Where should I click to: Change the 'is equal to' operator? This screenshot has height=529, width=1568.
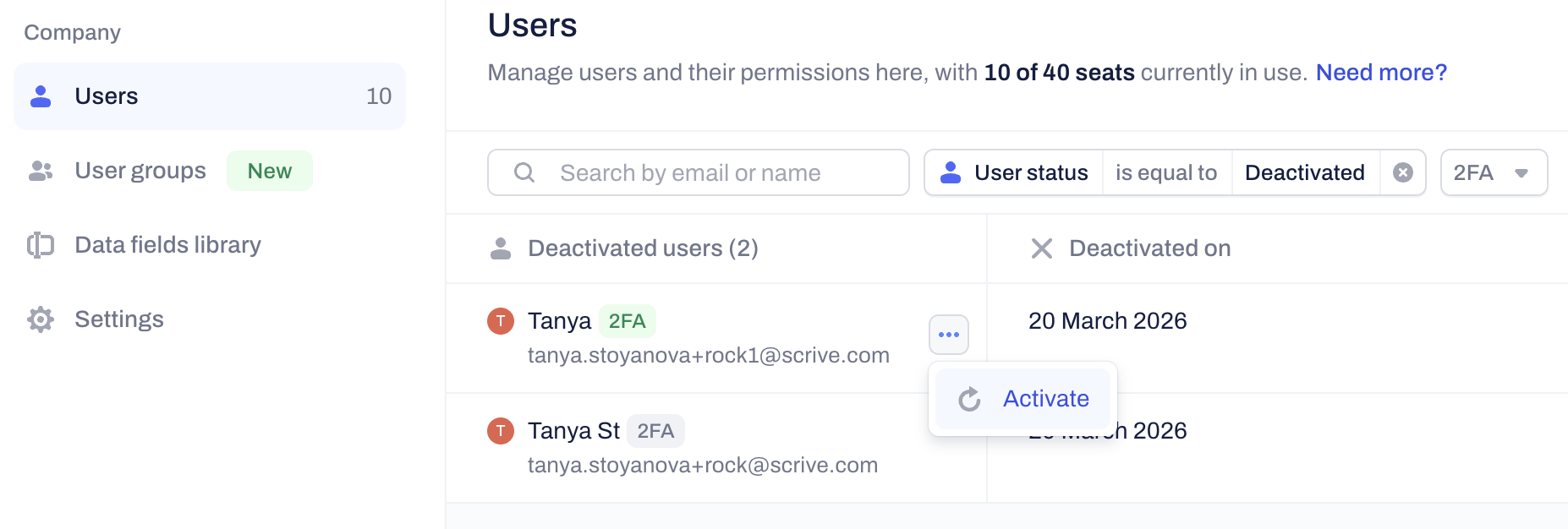(1165, 172)
